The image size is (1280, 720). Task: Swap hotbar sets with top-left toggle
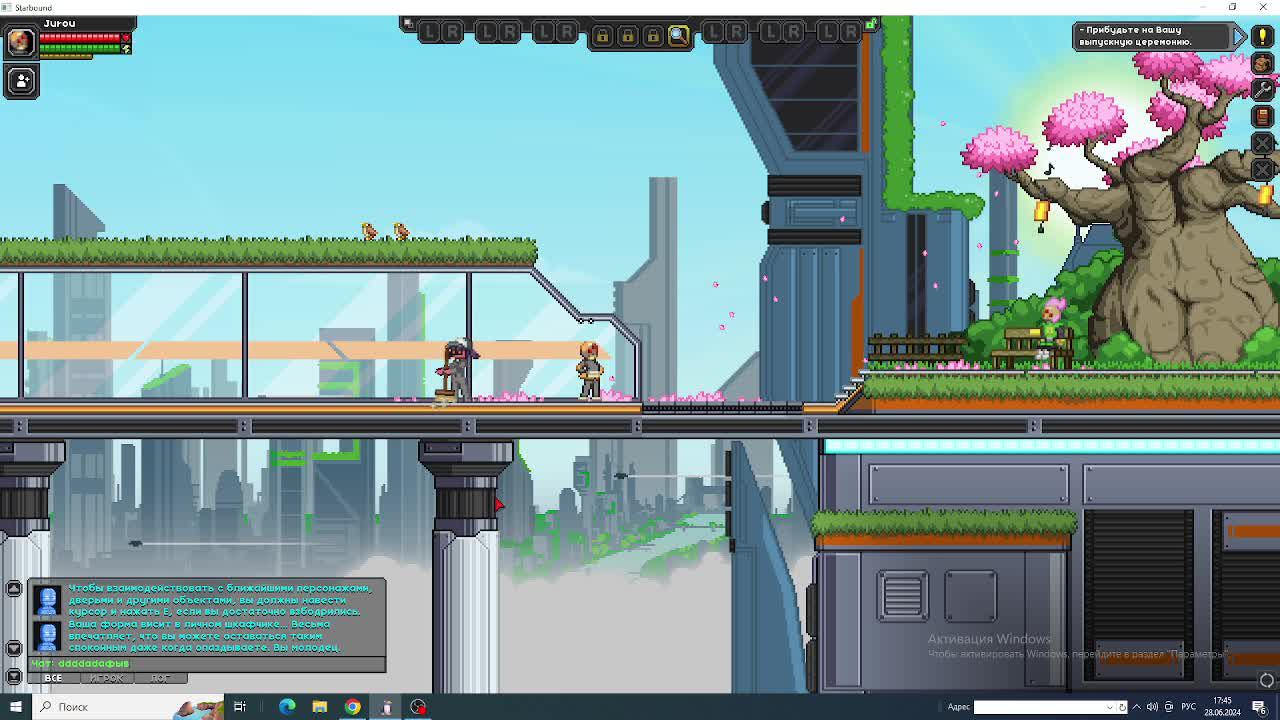[407, 23]
